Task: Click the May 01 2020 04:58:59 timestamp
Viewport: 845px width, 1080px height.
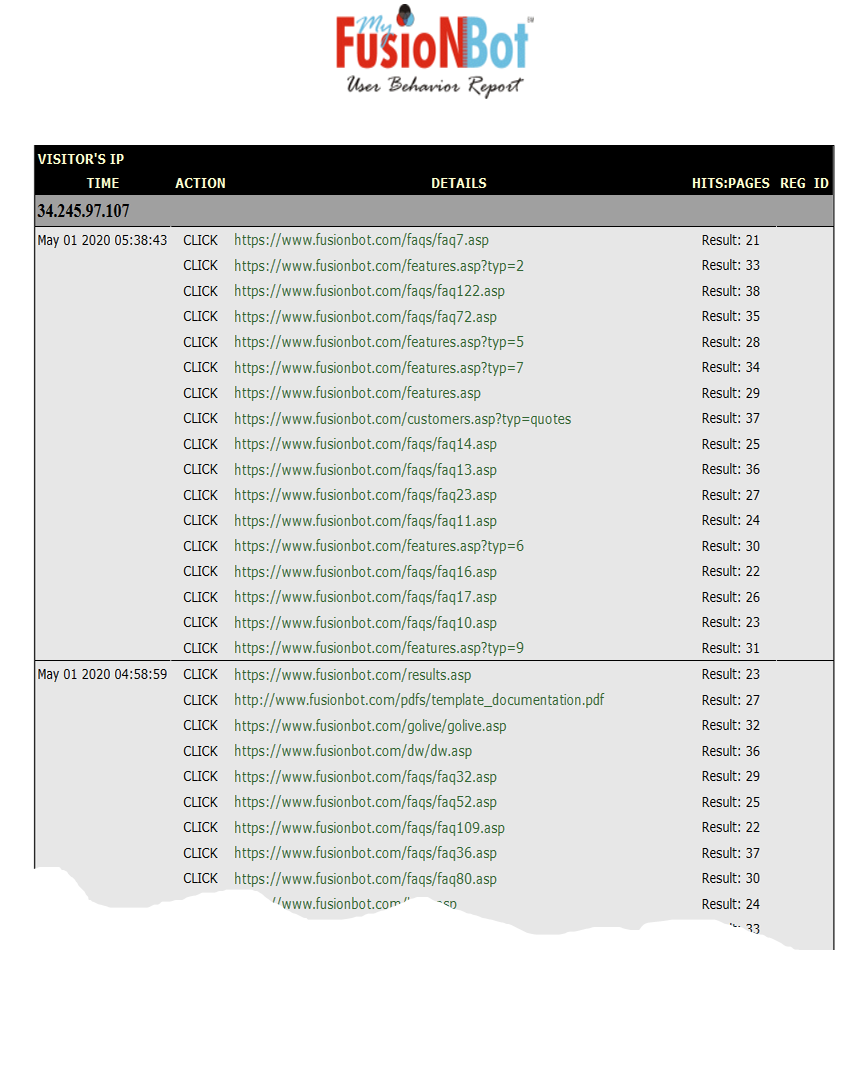Action: 102,674
